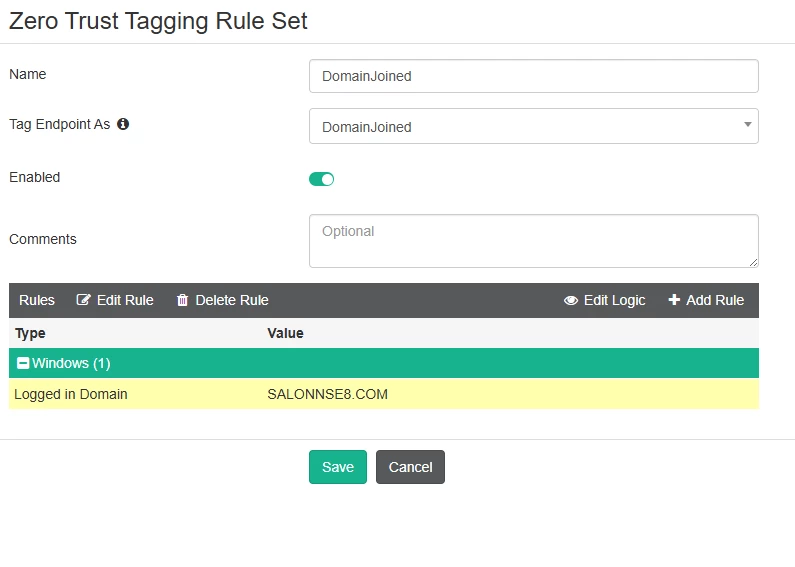Screen dimensions: 795x567
Task: Click the Type column header
Action: 30,333
